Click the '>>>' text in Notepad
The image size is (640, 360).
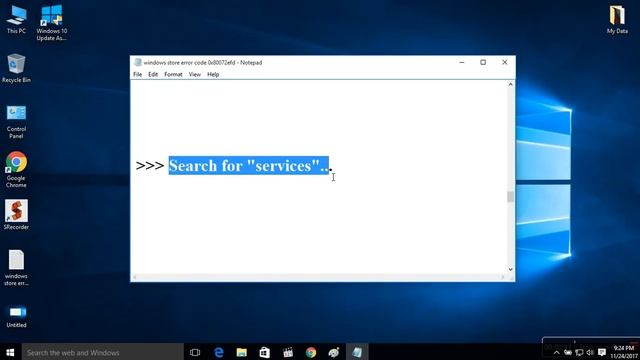tap(150, 166)
